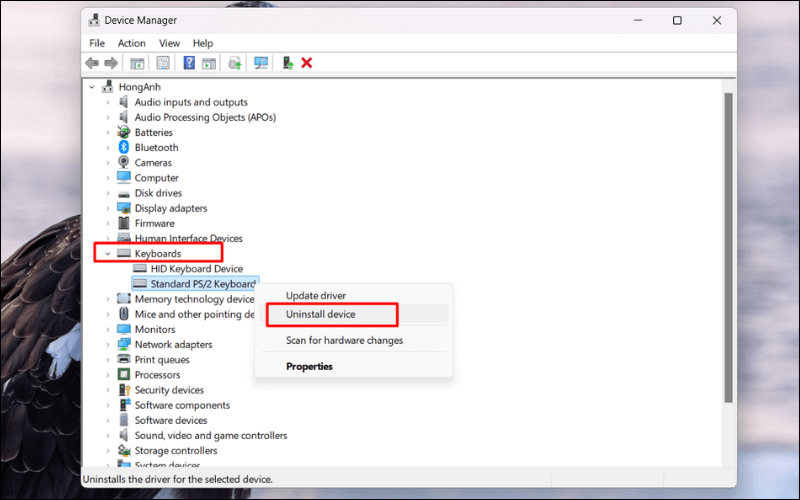Select the Processors icon
This screenshot has height=500, width=800.
pos(123,374)
